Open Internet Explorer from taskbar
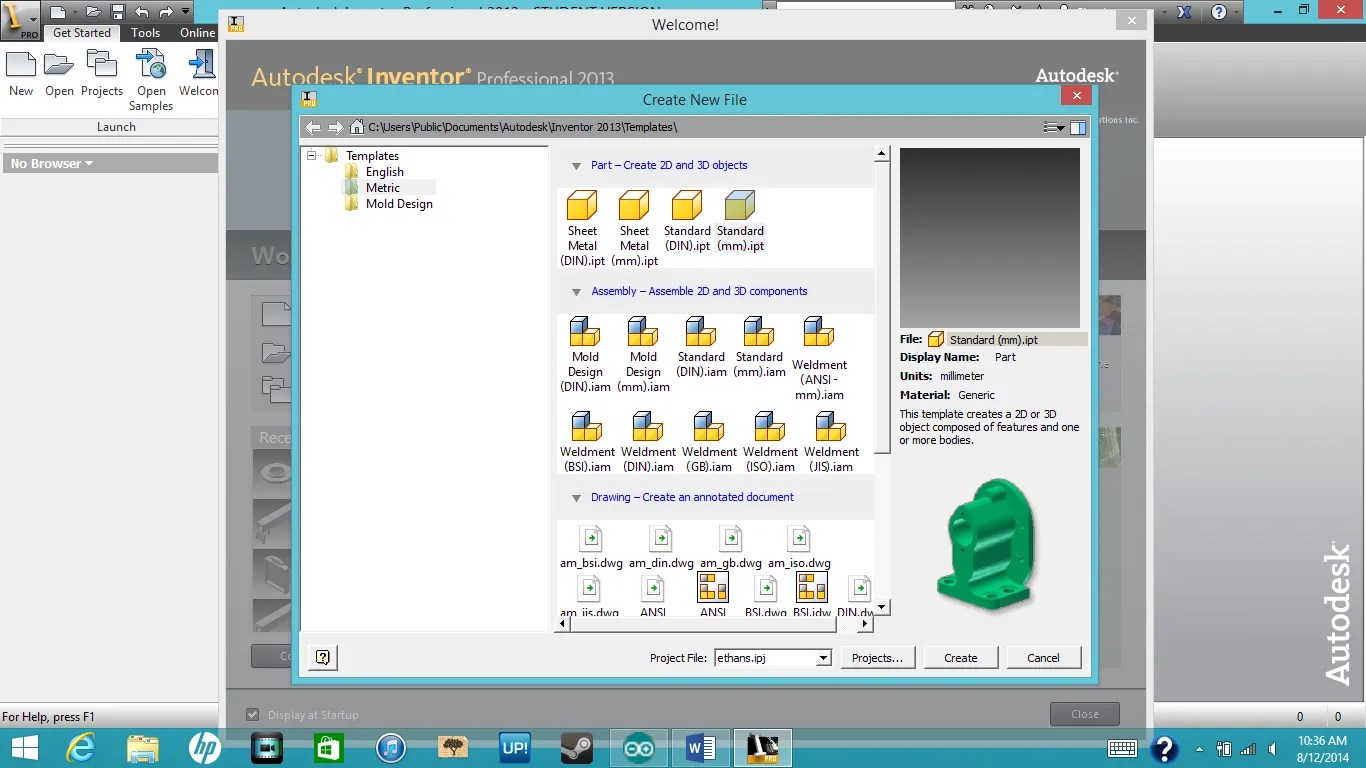This screenshot has height=768, width=1366. click(x=81, y=747)
